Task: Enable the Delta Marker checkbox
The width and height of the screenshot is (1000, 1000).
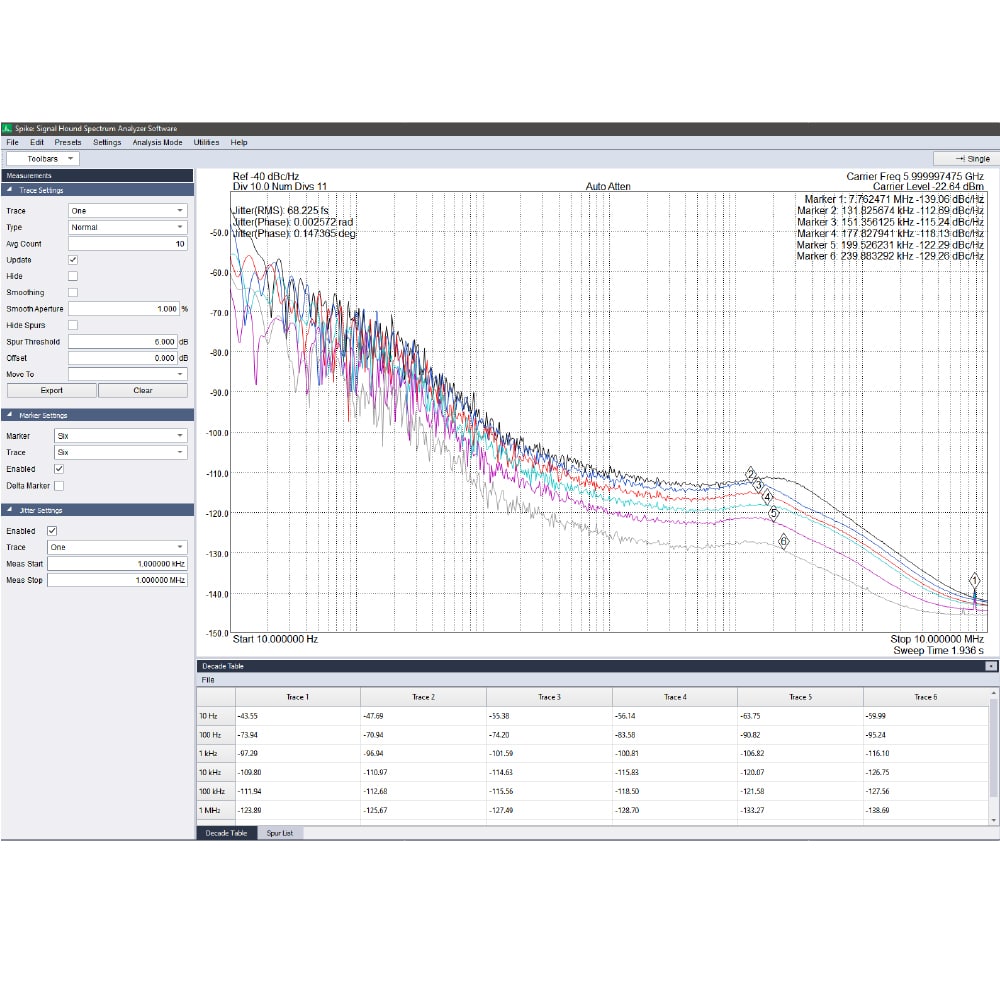Action: 59,486
